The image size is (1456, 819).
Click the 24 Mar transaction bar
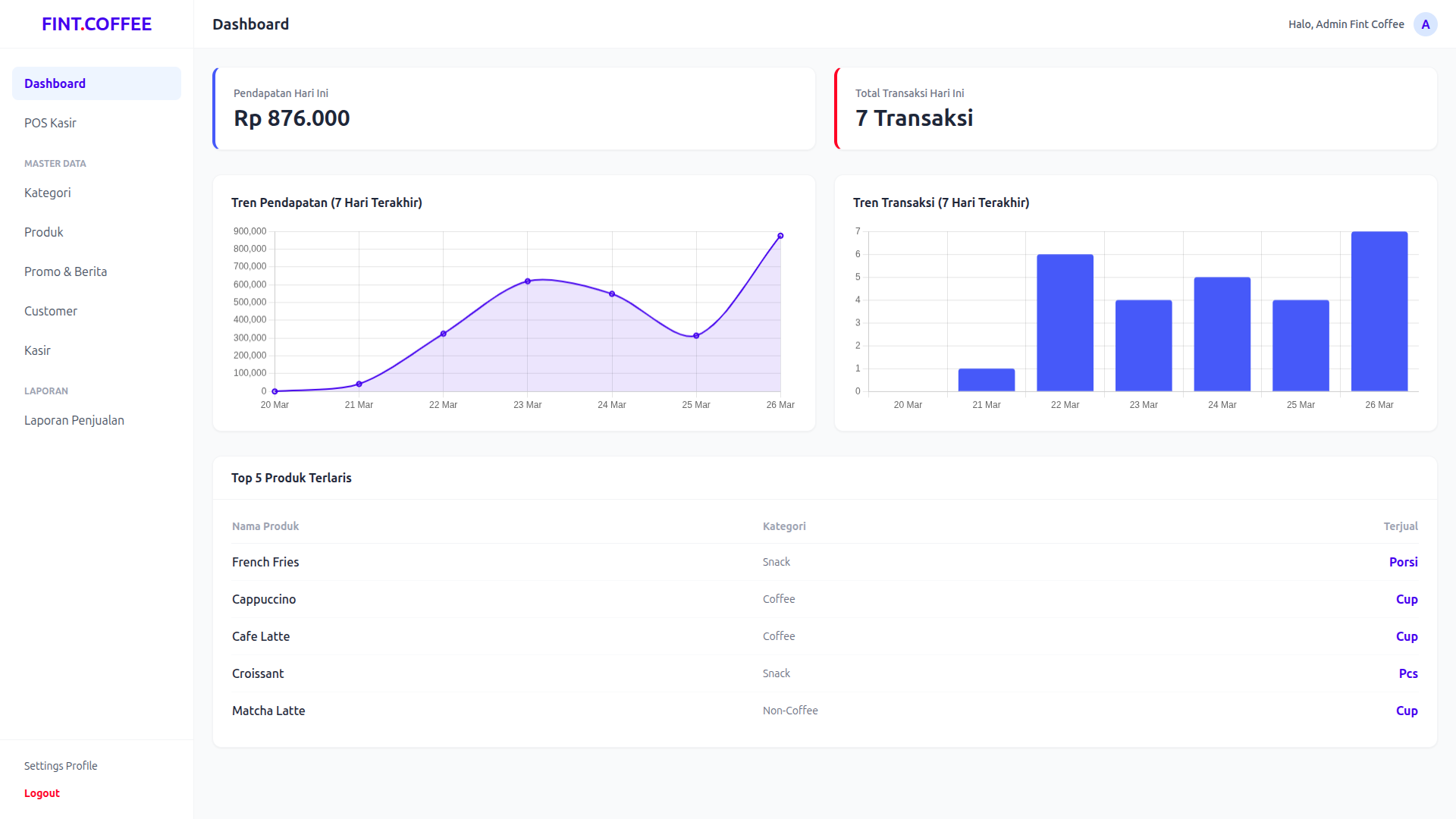point(1222,334)
